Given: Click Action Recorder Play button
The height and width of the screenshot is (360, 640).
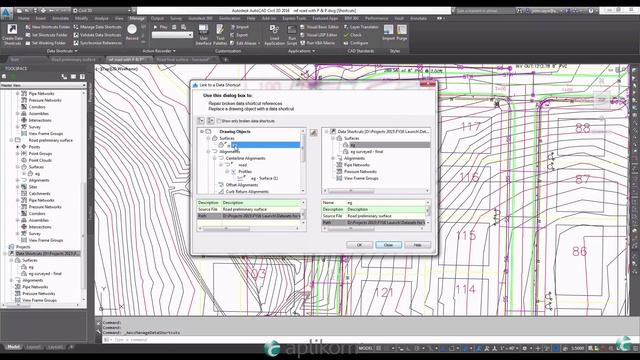Looking at the screenshot, I should tap(161, 27).
